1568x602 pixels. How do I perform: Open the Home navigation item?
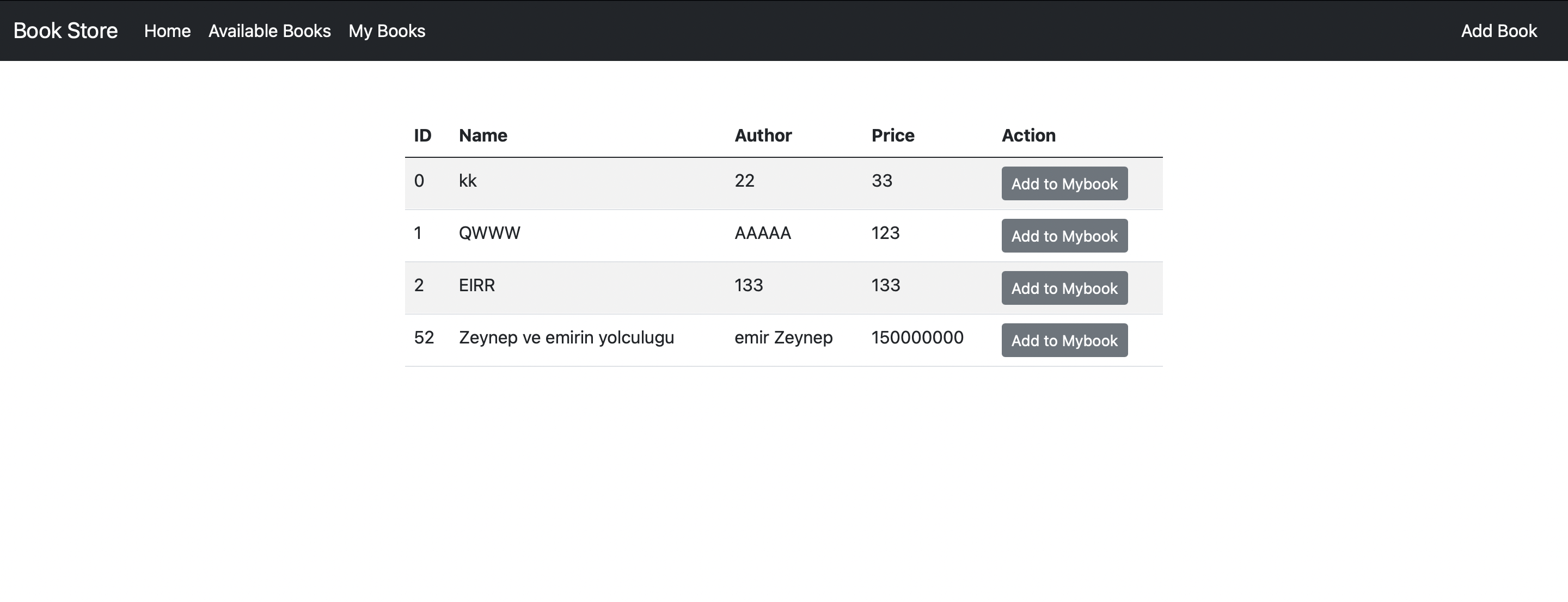coord(167,31)
